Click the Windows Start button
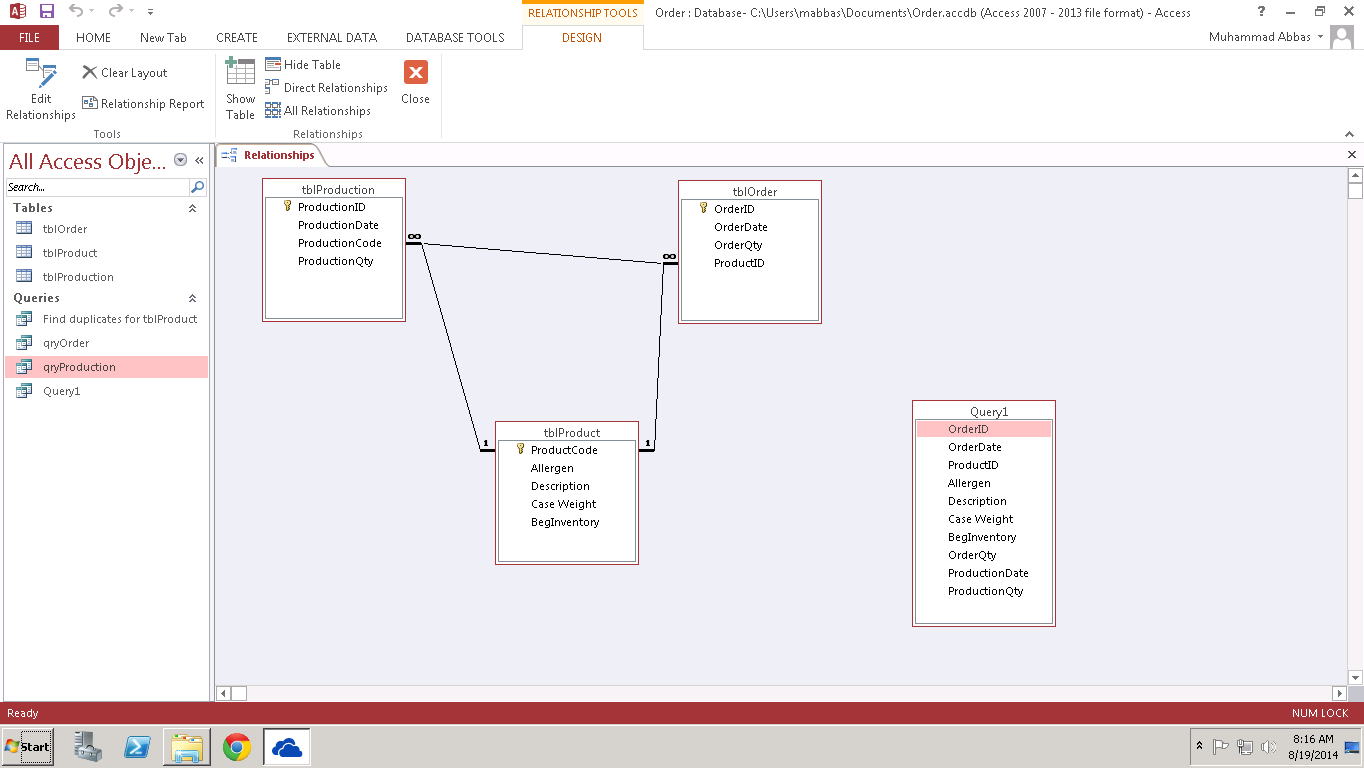The image size is (1364, 768). [x=28, y=747]
